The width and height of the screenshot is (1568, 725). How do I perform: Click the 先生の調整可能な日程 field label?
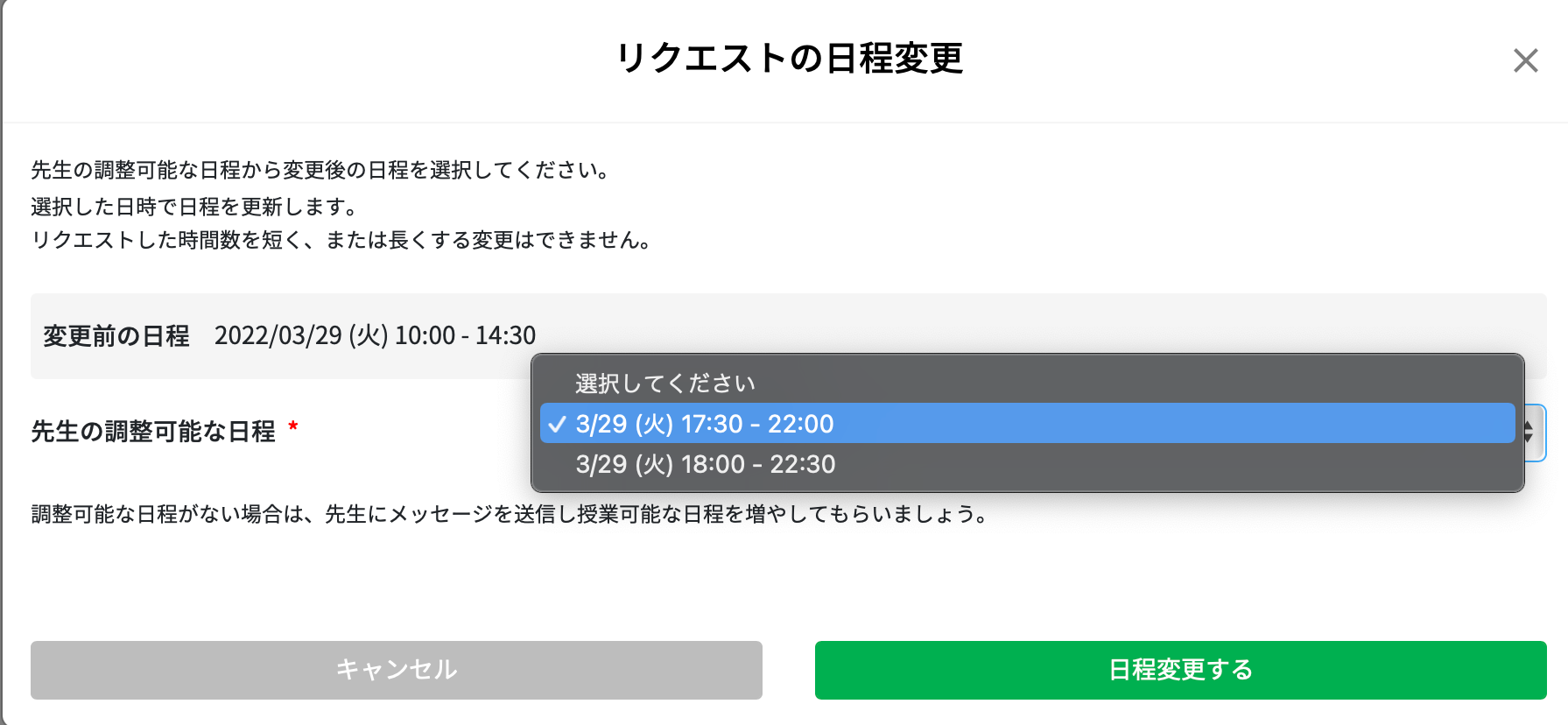point(153,432)
